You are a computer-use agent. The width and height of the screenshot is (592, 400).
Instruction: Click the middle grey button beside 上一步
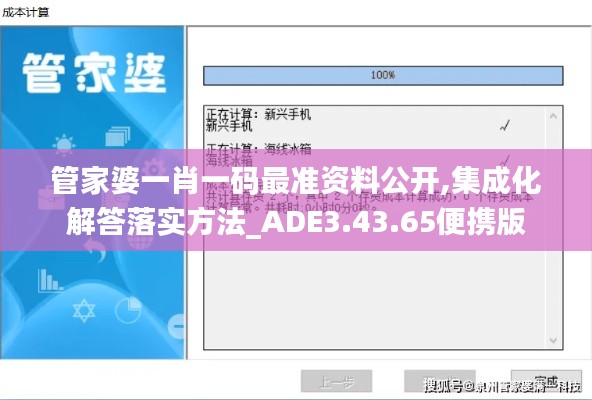point(440,381)
